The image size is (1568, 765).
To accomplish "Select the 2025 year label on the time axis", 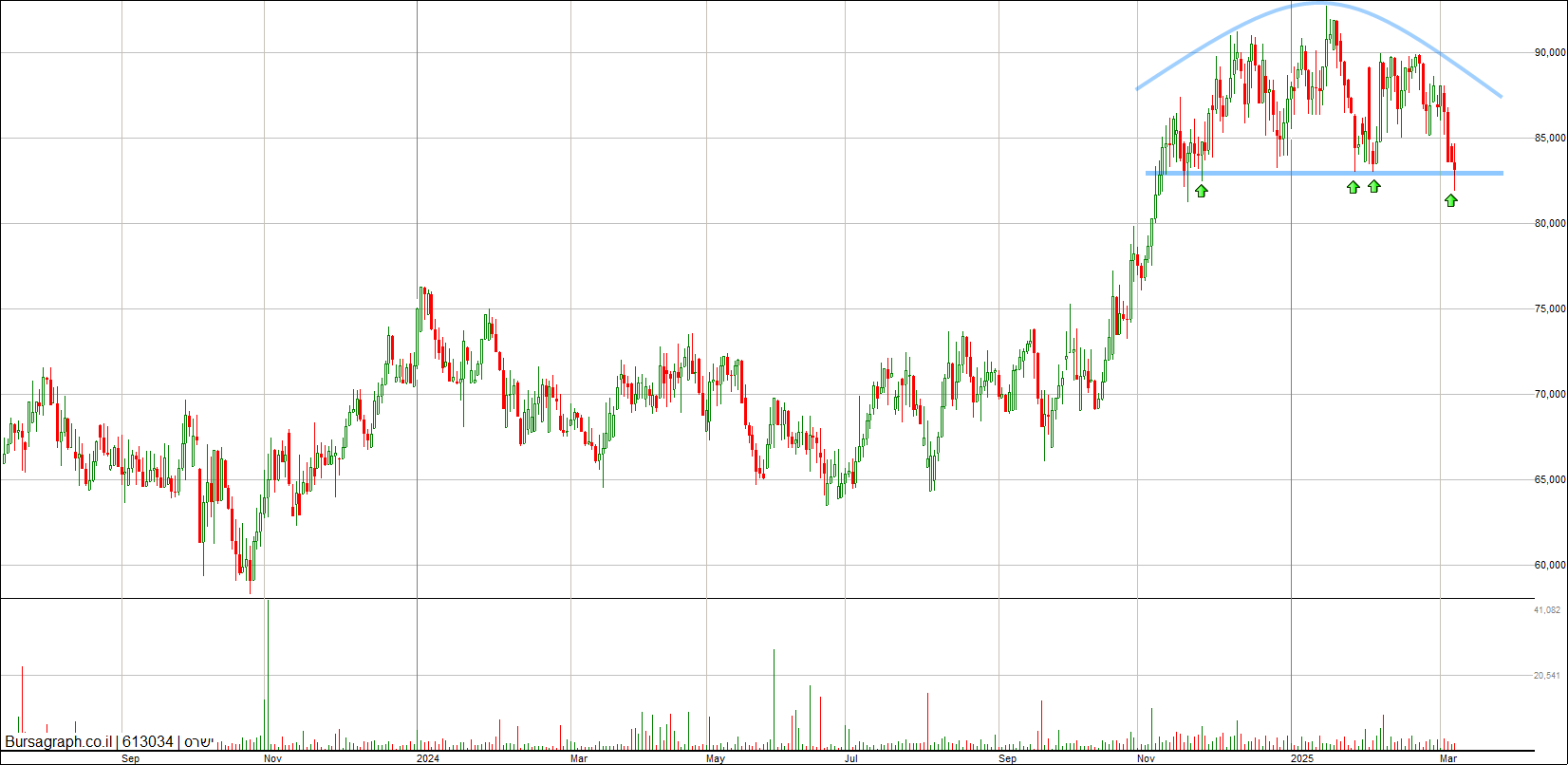I will coord(1302,758).
